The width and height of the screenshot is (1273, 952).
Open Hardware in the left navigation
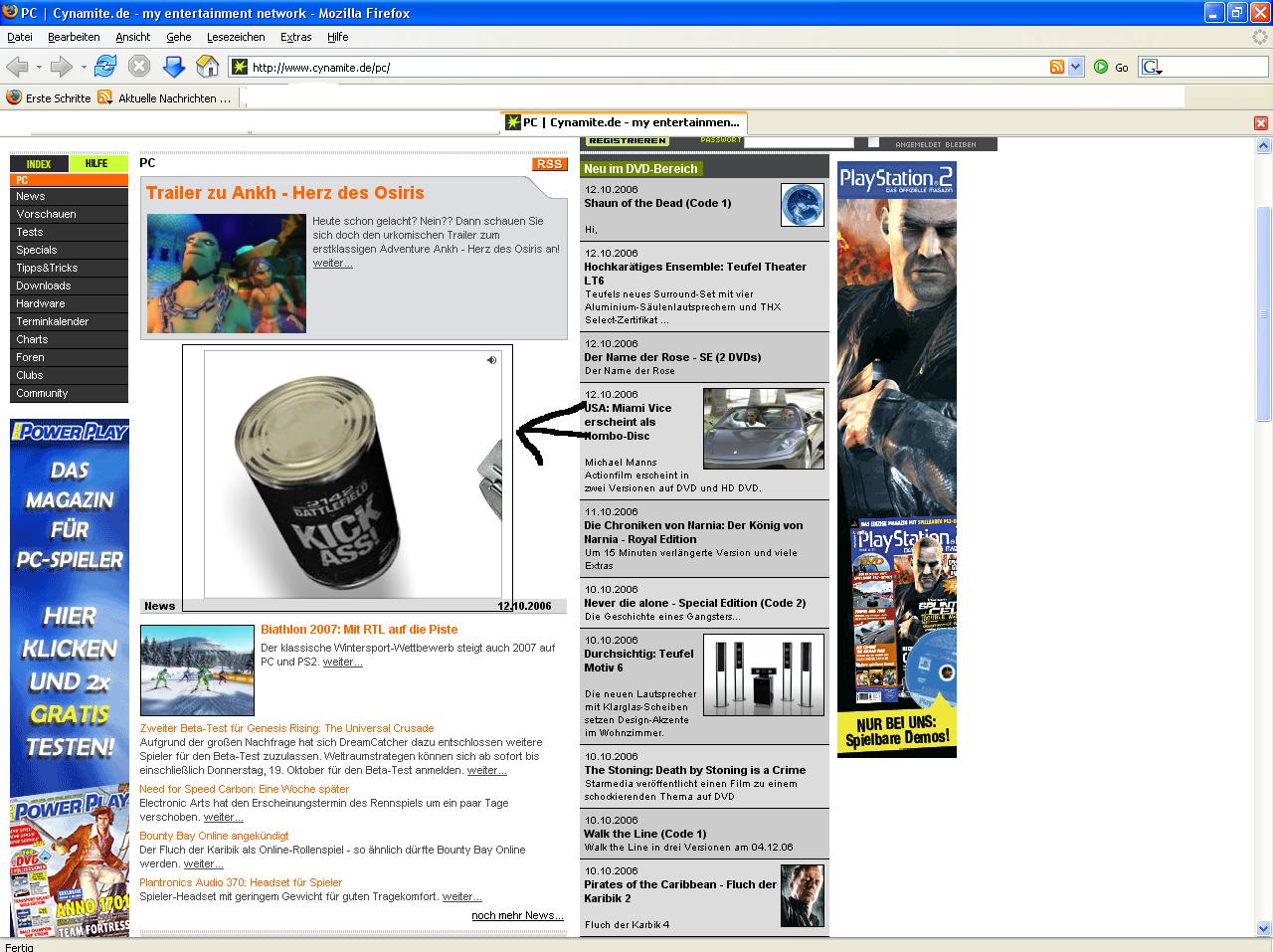pos(69,303)
